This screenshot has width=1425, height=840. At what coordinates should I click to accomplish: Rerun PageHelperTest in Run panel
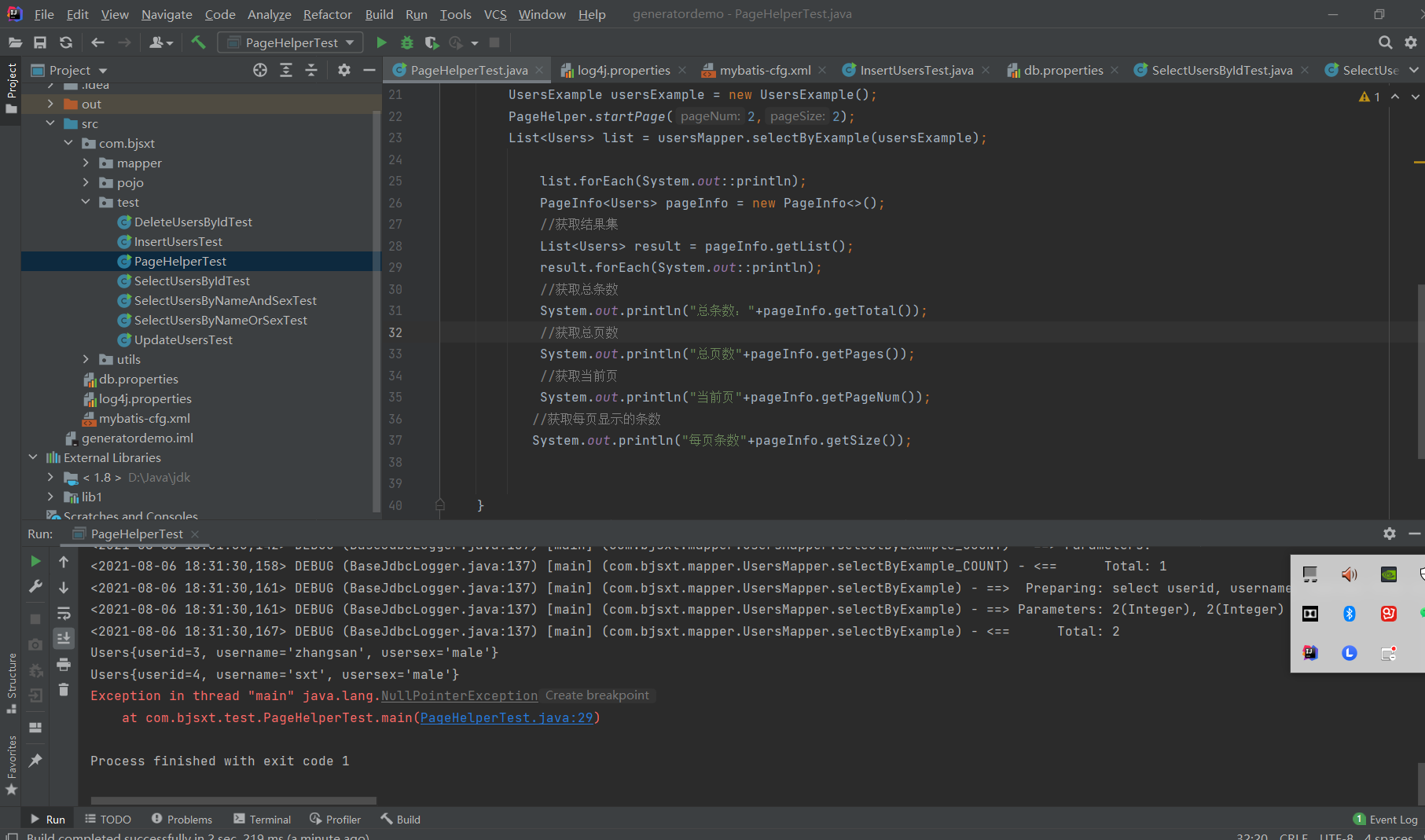point(35,561)
